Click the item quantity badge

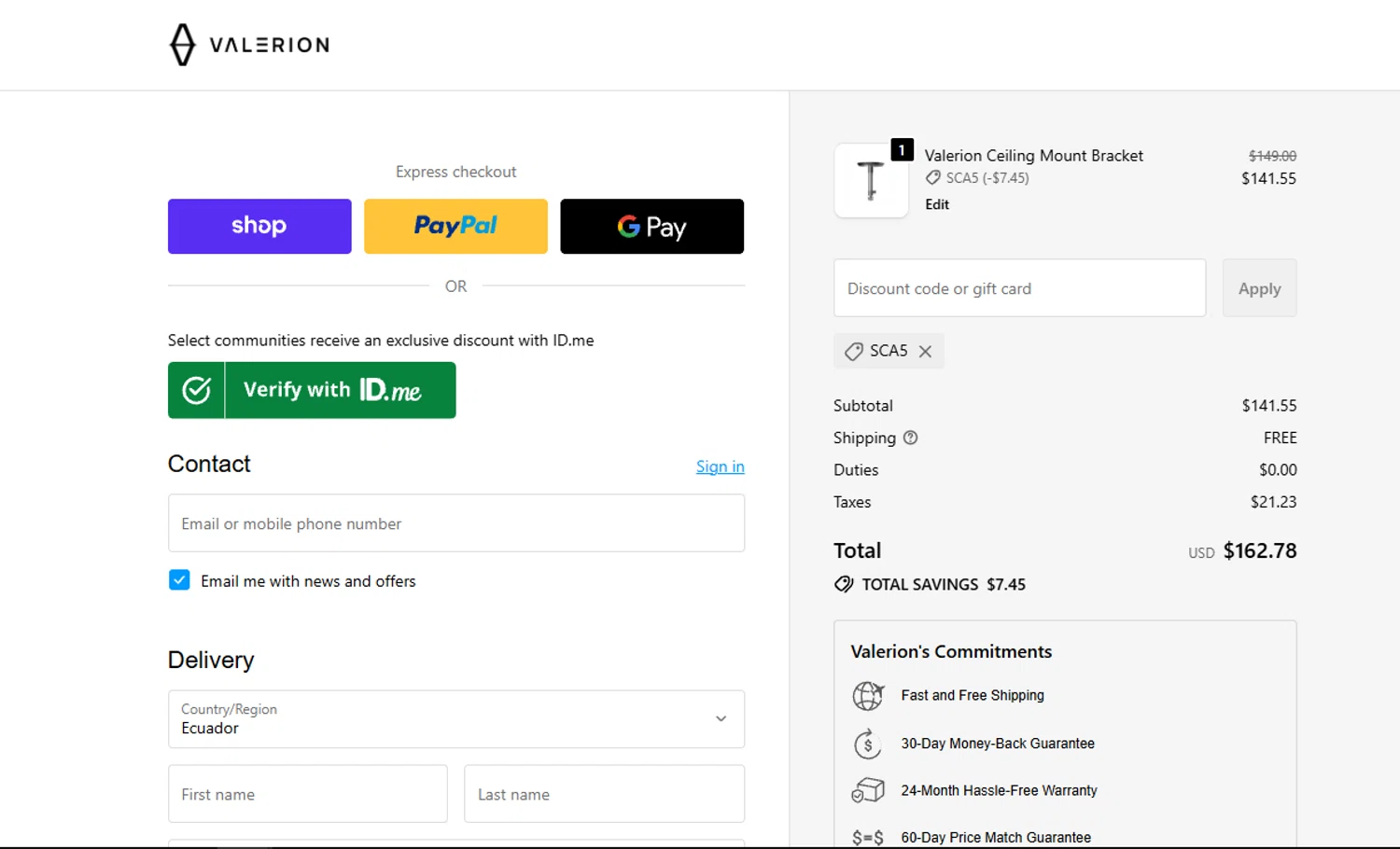[x=902, y=149]
